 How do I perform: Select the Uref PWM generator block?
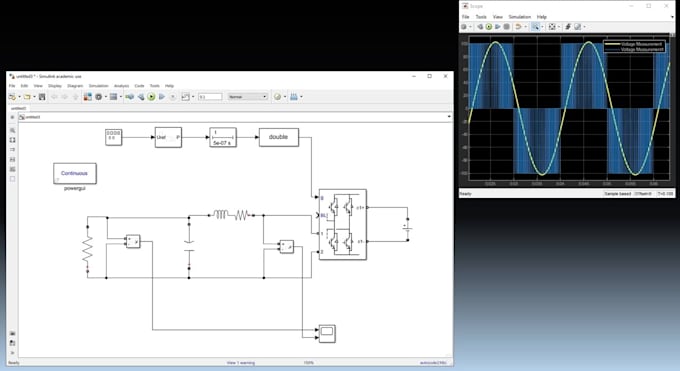point(168,137)
